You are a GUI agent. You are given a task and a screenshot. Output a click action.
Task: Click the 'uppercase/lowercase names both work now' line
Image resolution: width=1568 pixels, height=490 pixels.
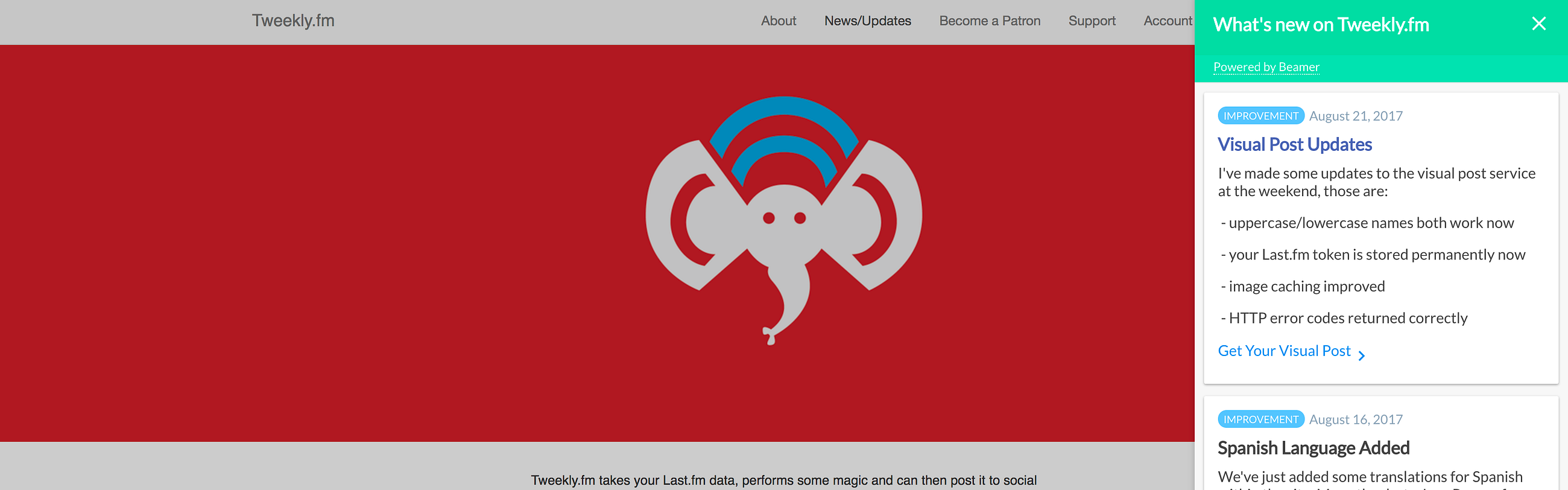click(1367, 223)
